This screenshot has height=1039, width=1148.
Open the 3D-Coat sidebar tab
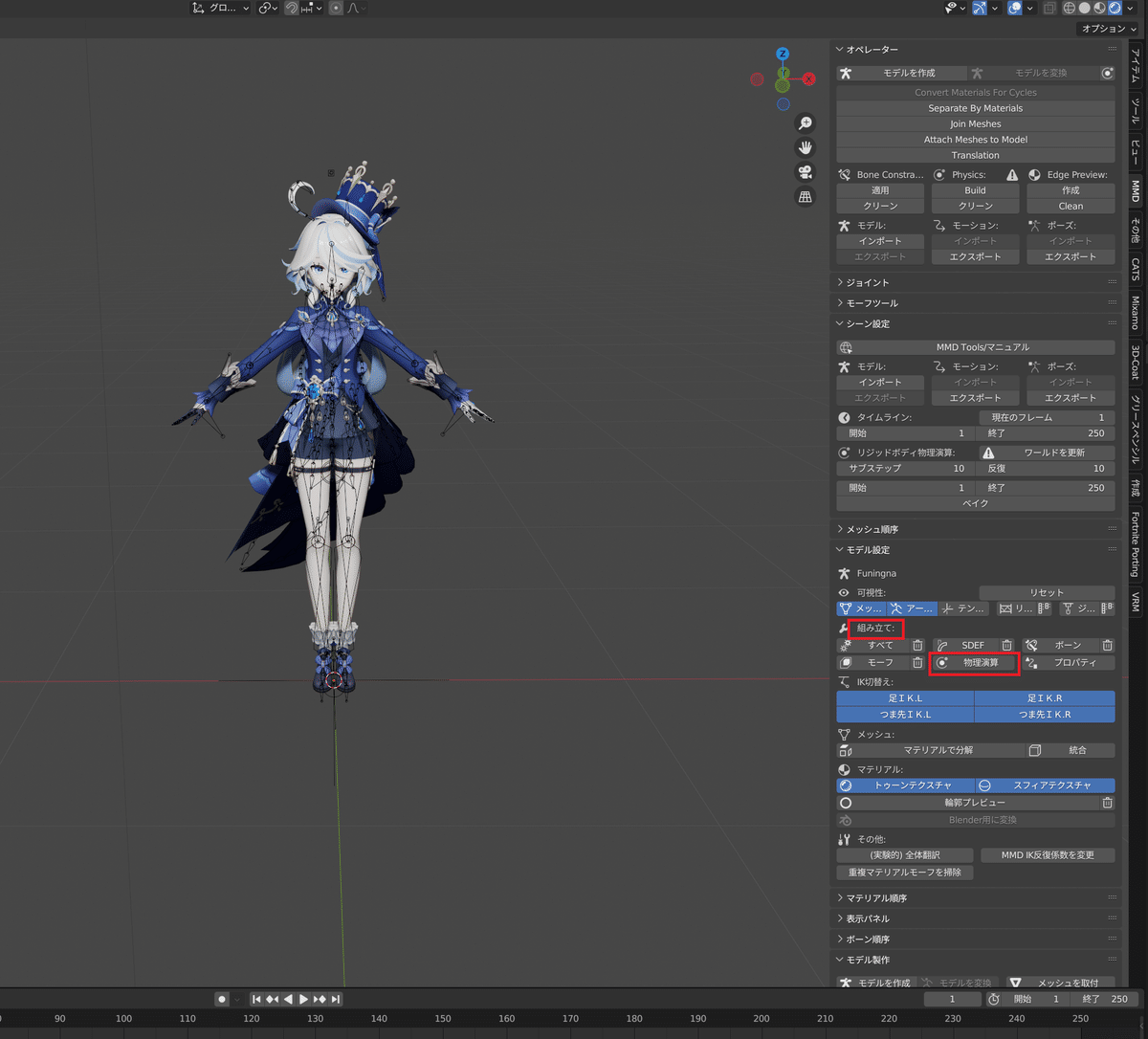pos(1136,362)
